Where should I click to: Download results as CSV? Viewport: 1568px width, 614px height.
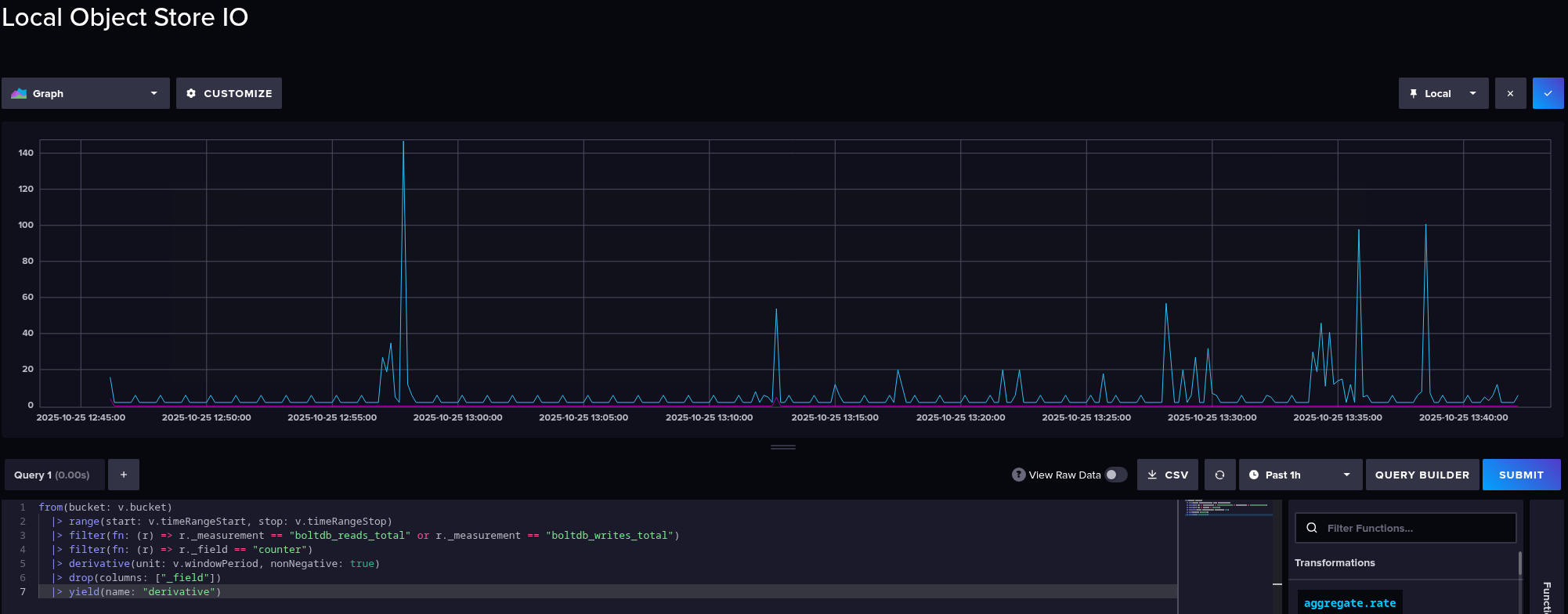[x=1167, y=475]
